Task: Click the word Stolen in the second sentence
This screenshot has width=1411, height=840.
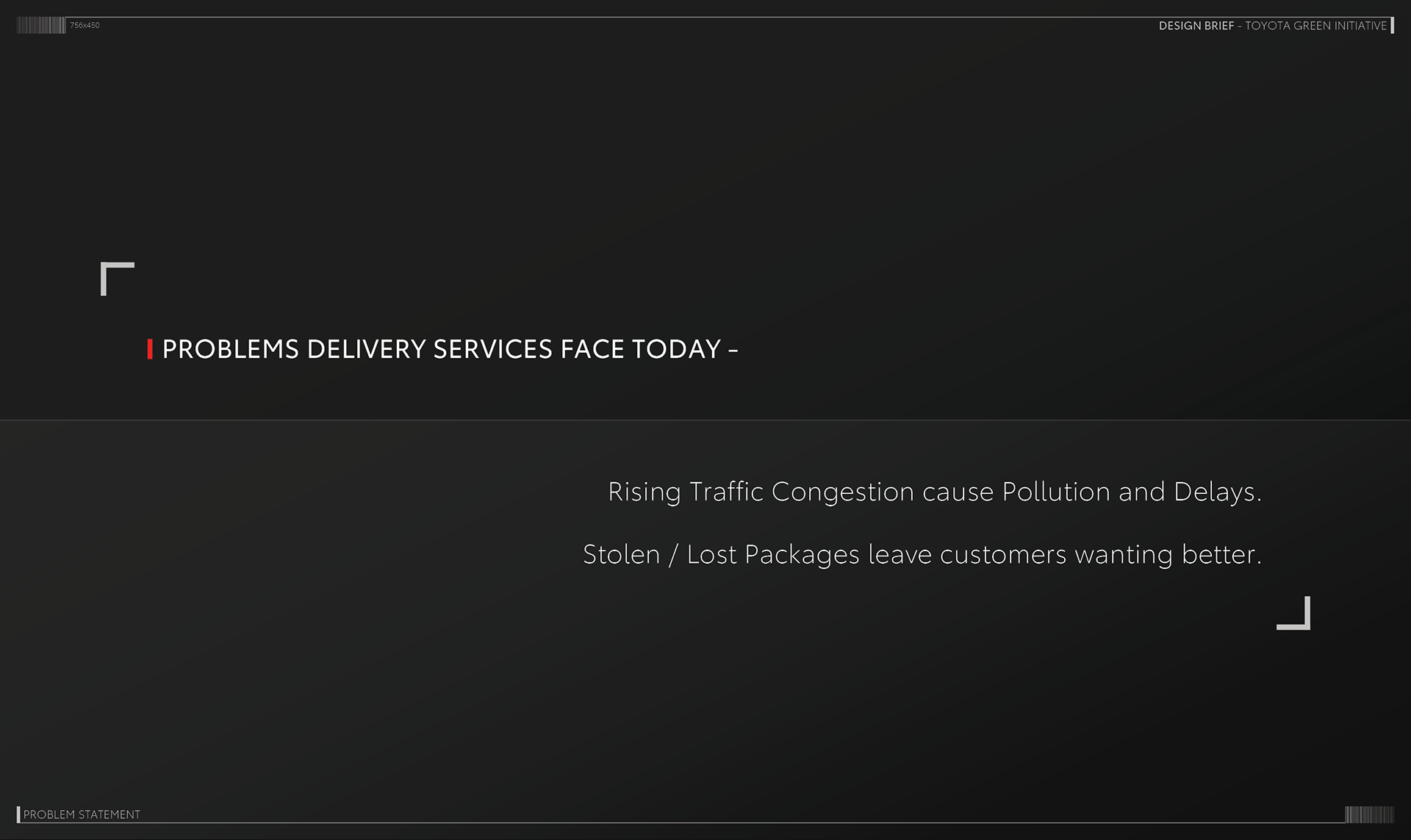Action: 621,555
